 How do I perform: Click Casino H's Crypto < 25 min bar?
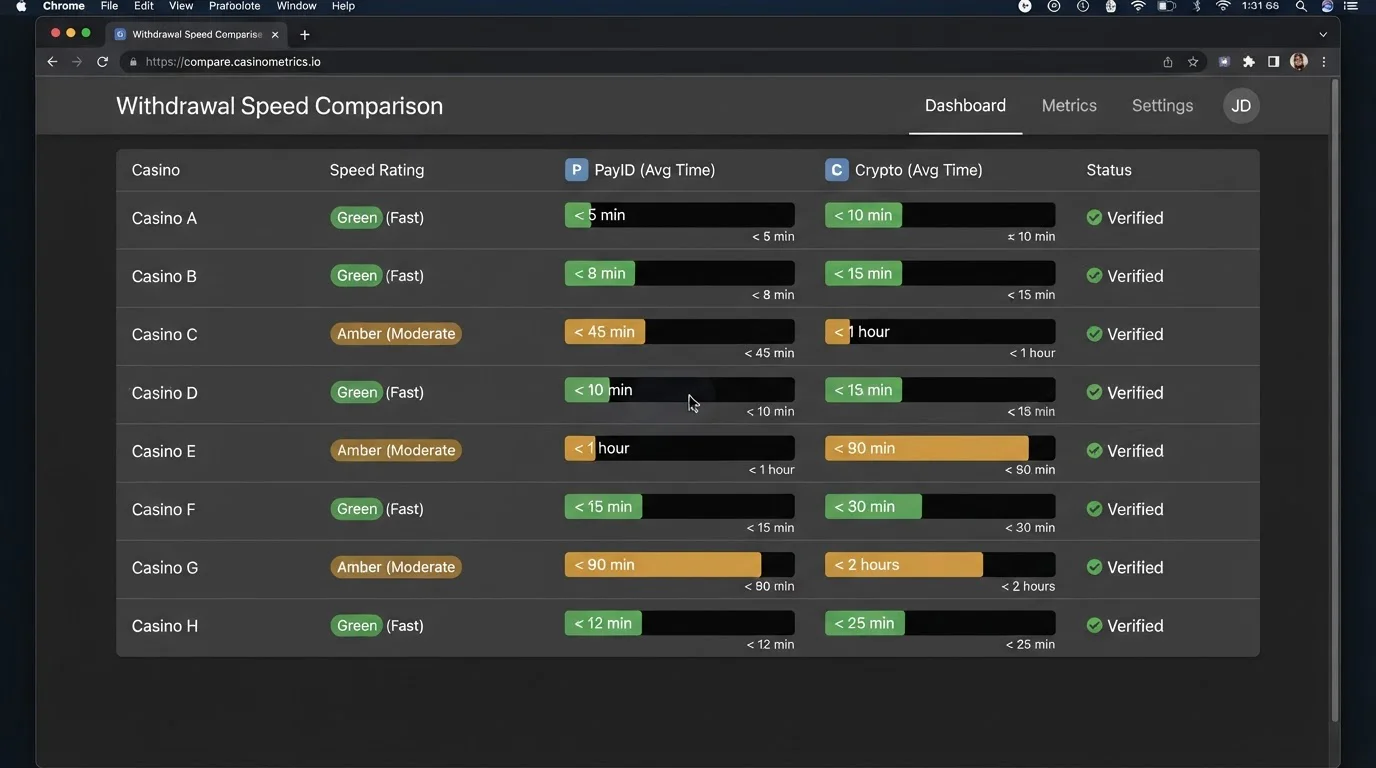(x=940, y=623)
